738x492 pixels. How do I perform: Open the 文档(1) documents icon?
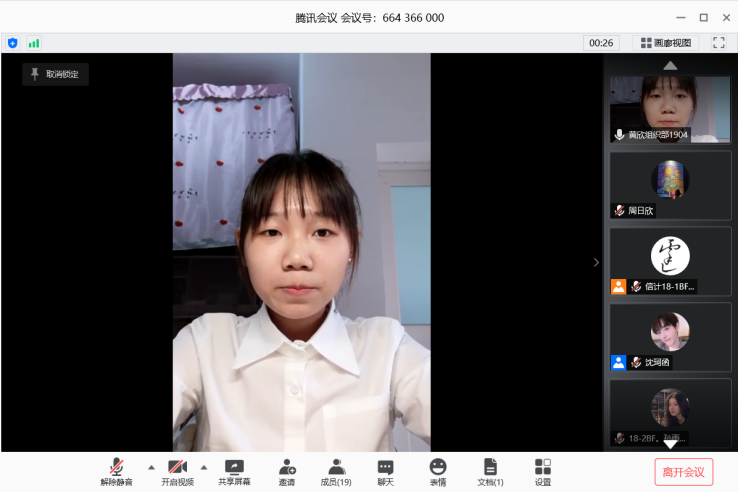click(x=490, y=471)
